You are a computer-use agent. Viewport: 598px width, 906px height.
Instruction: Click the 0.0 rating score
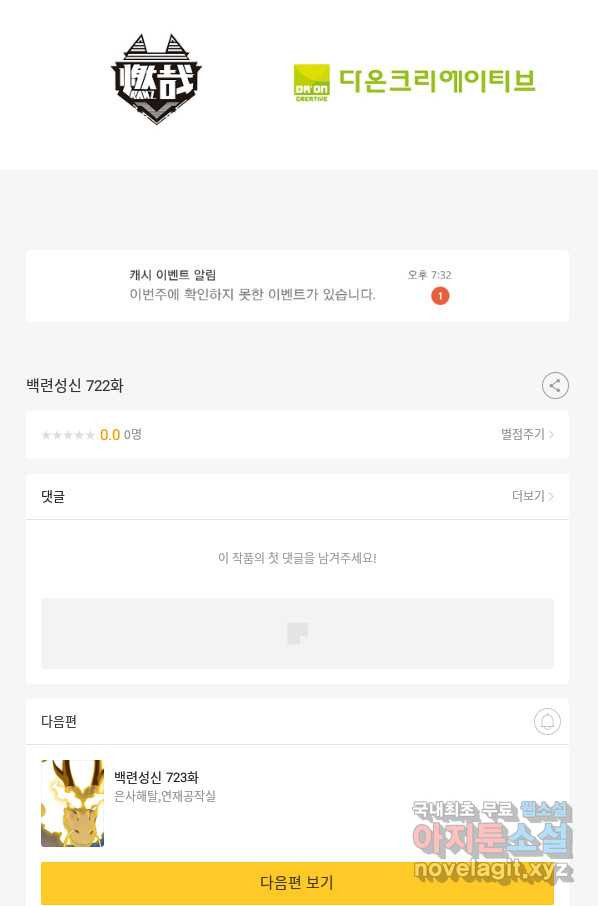(x=110, y=435)
